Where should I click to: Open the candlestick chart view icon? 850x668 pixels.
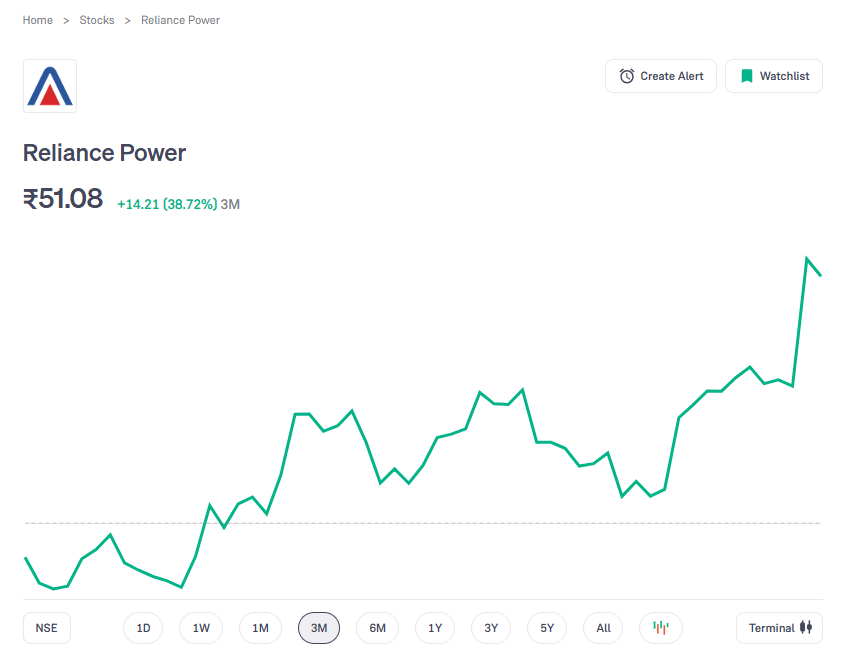click(660, 628)
